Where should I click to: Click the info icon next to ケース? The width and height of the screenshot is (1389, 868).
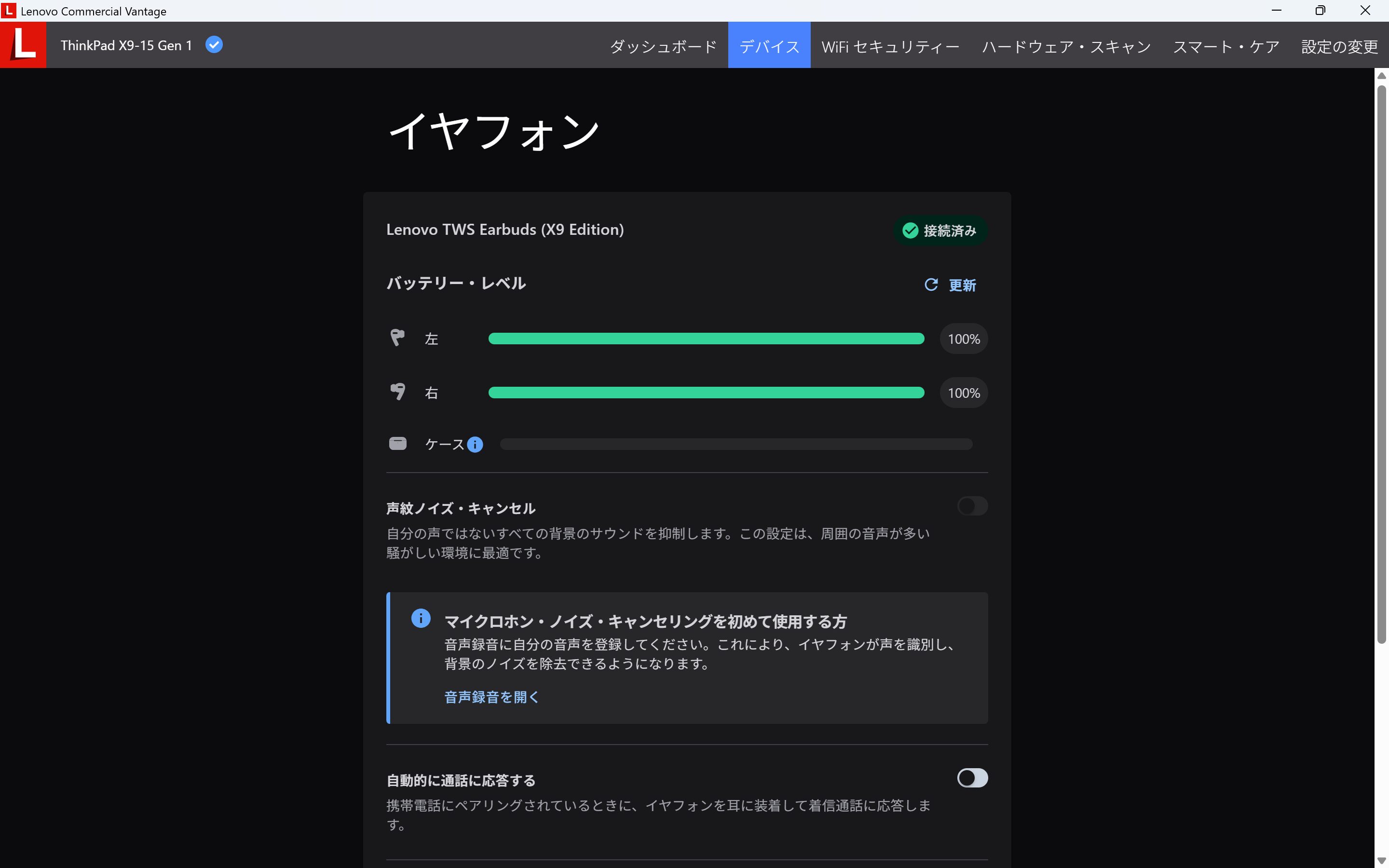(x=475, y=444)
